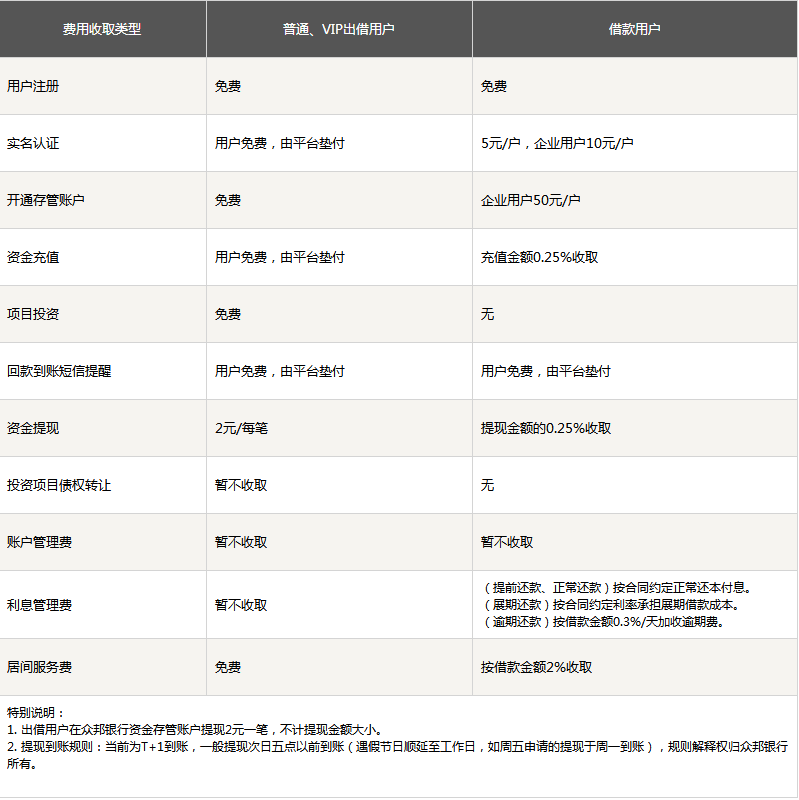The height and width of the screenshot is (800, 799).
Task: Click the 实名认证 row label
Action: [x=33, y=143]
